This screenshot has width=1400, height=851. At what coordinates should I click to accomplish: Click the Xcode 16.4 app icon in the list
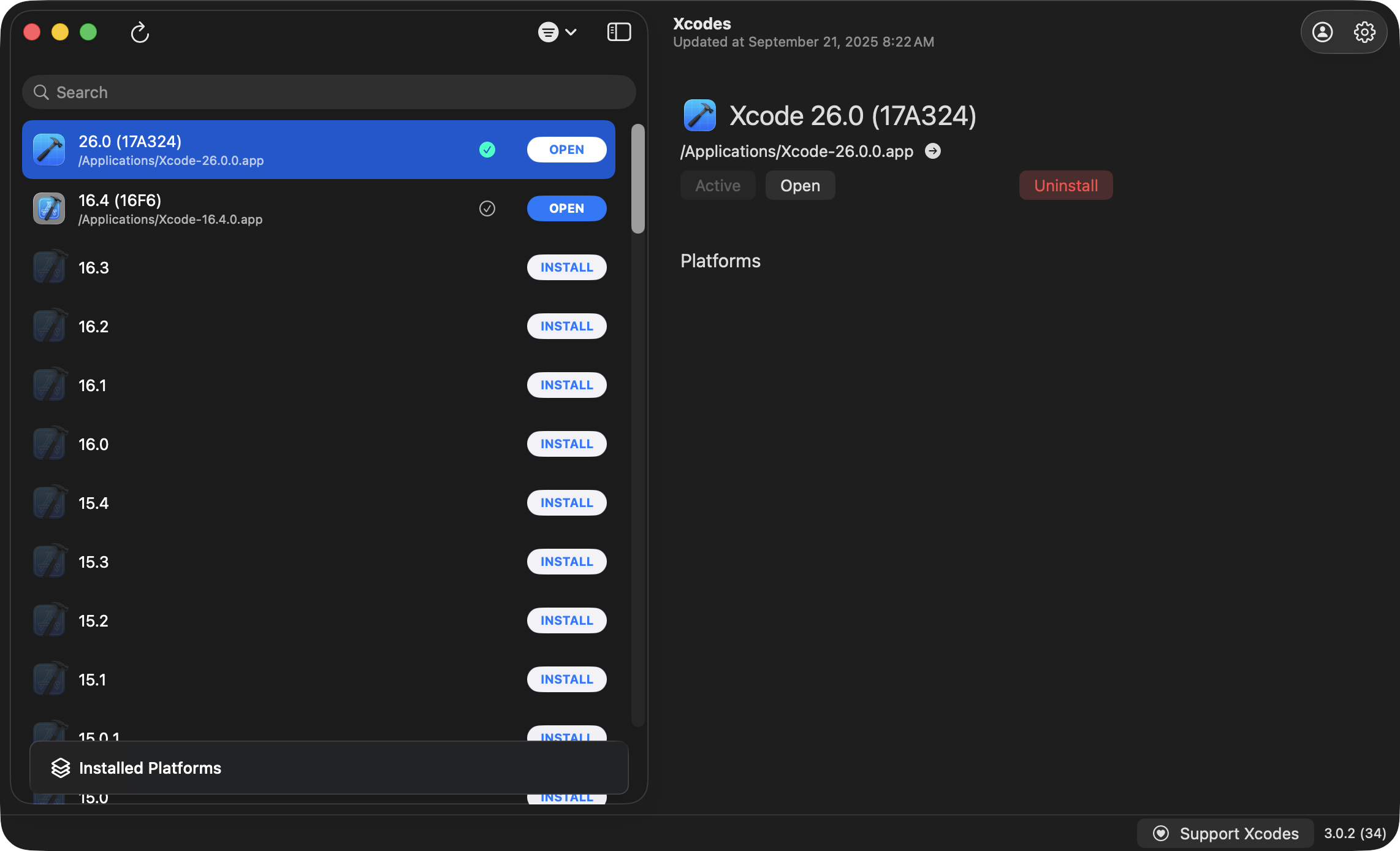click(x=49, y=208)
